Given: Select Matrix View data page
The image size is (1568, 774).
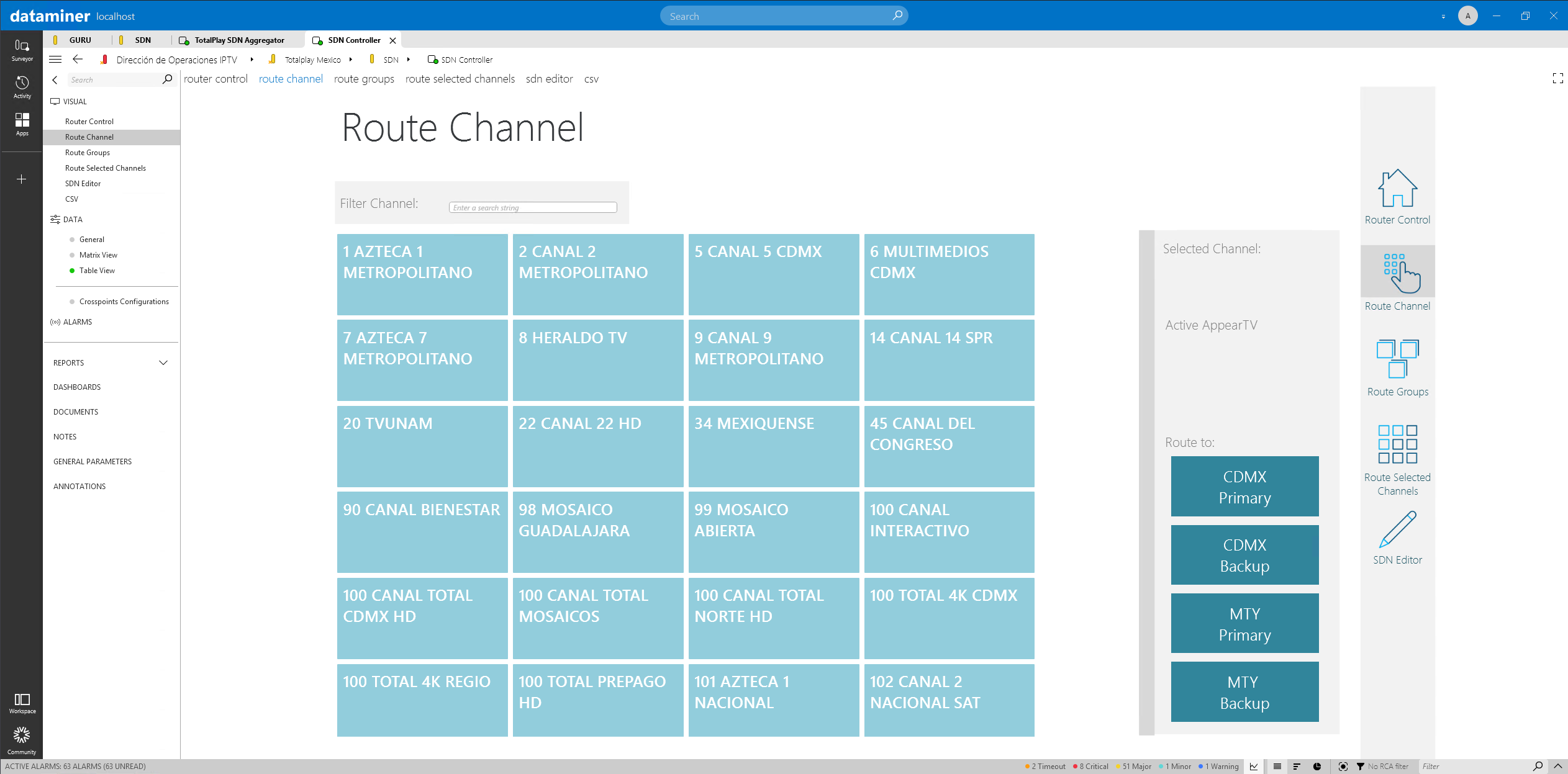Looking at the screenshot, I should 98,255.
